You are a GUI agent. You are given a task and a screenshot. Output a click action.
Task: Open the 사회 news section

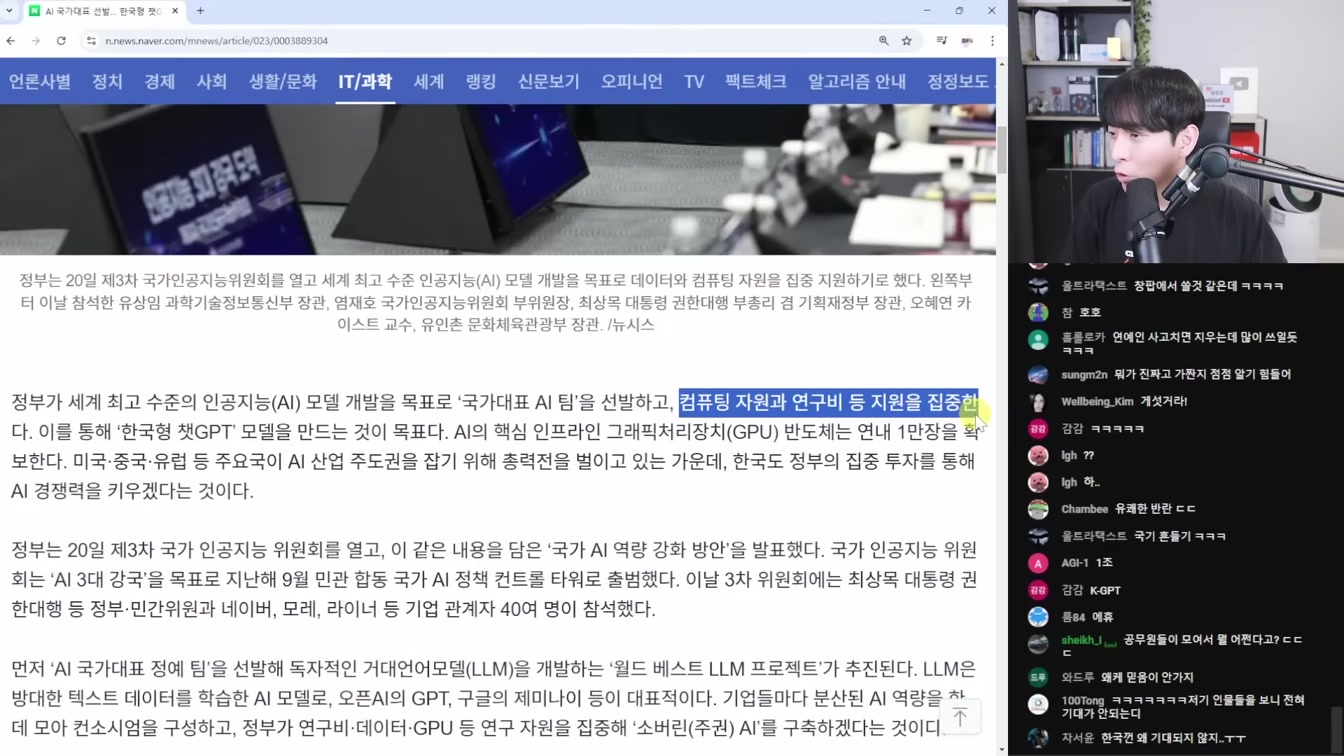(211, 81)
